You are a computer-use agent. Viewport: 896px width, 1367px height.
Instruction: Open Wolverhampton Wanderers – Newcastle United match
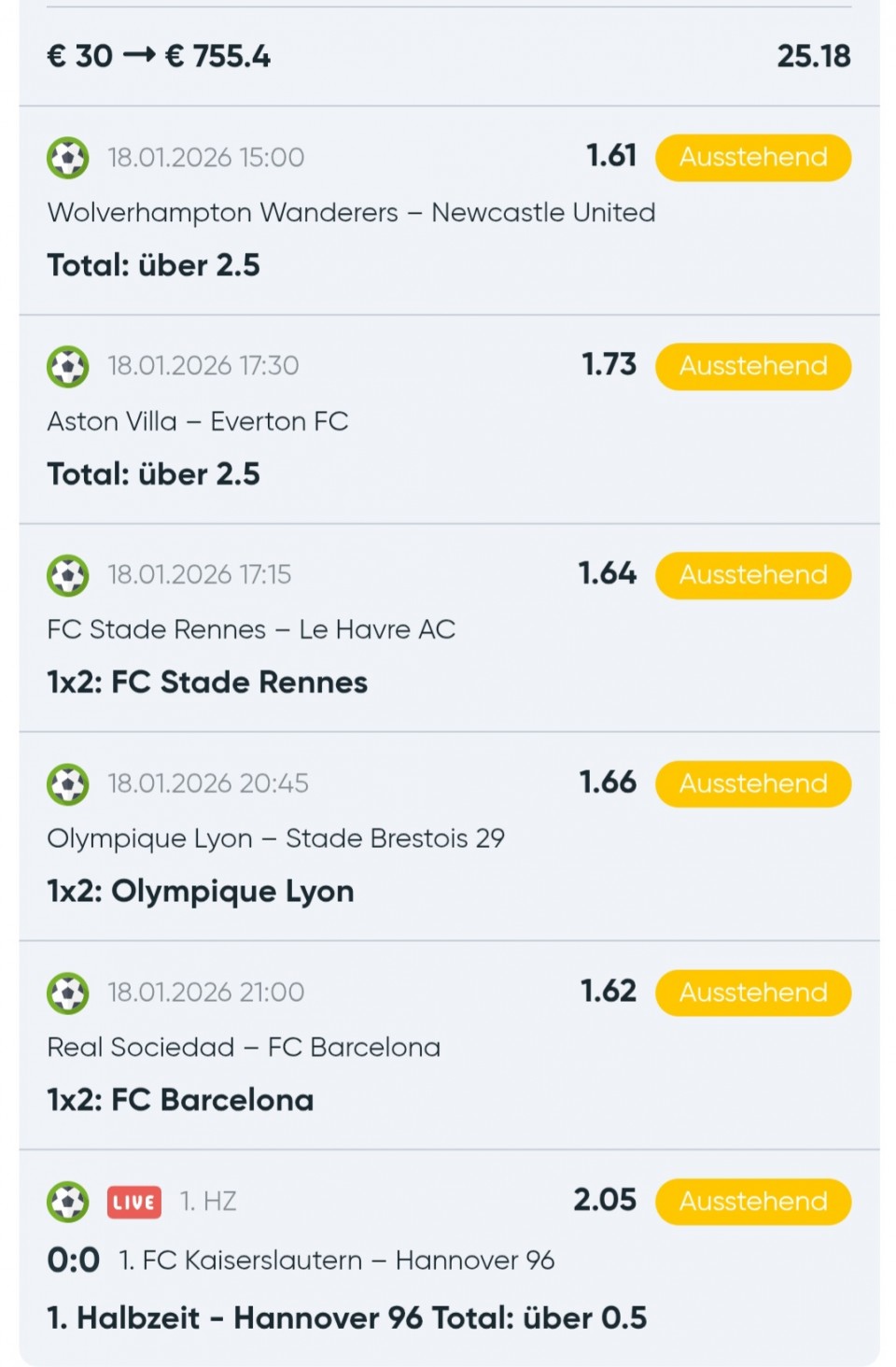coord(351,213)
